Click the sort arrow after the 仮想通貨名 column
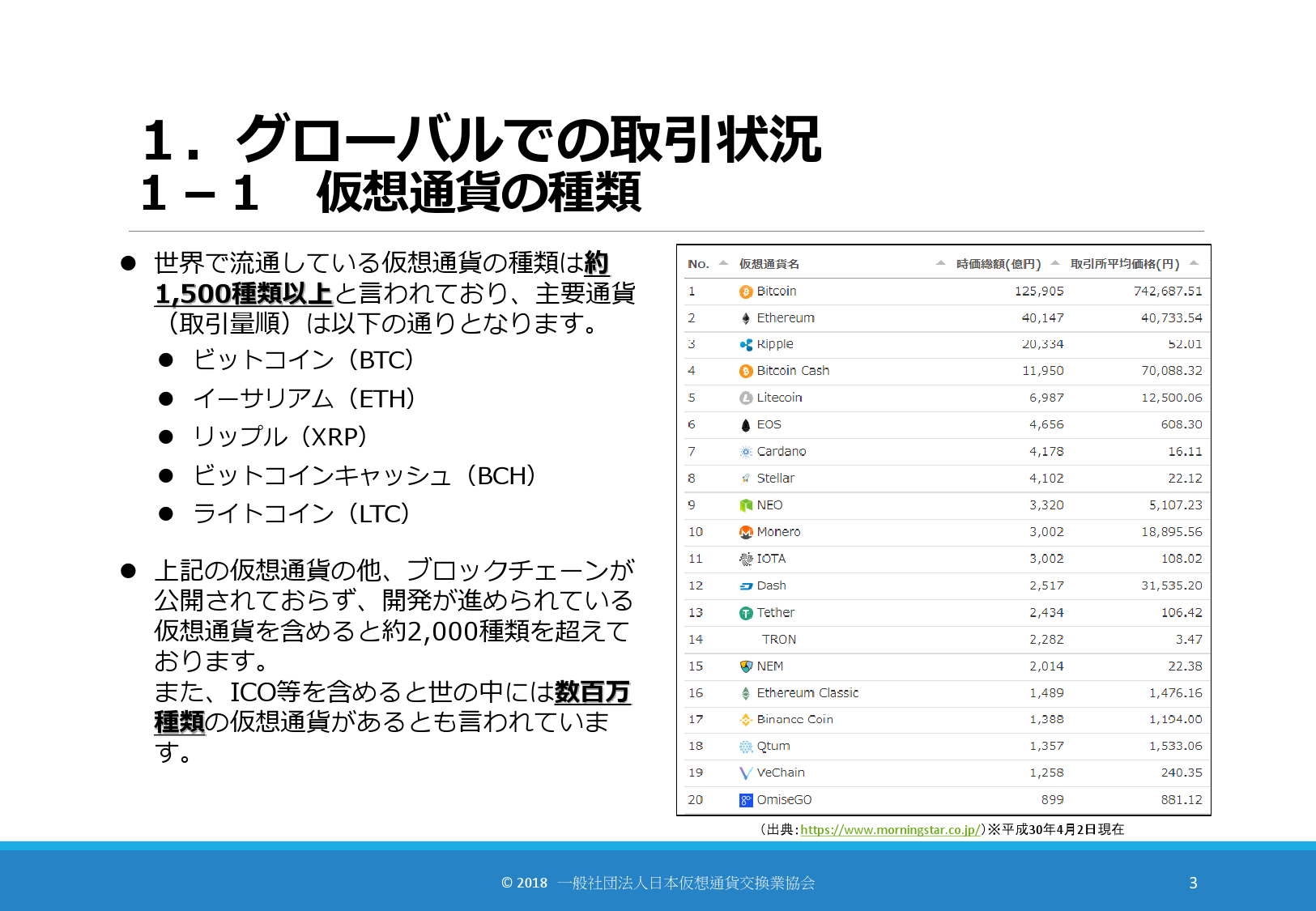Image resolution: width=1316 pixels, height=911 pixels. [x=940, y=263]
